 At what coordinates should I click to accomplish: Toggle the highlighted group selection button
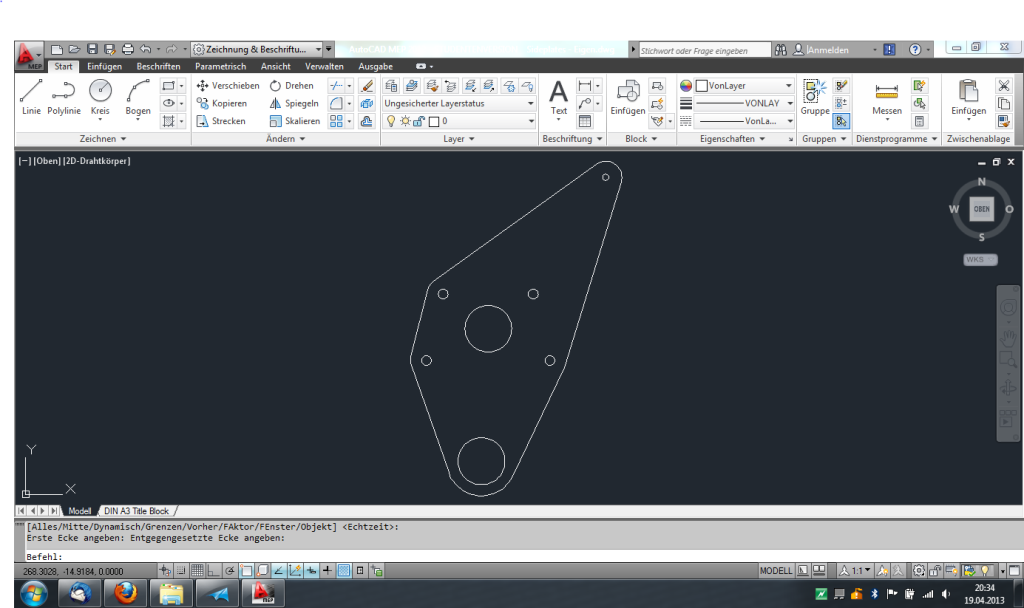(x=841, y=121)
